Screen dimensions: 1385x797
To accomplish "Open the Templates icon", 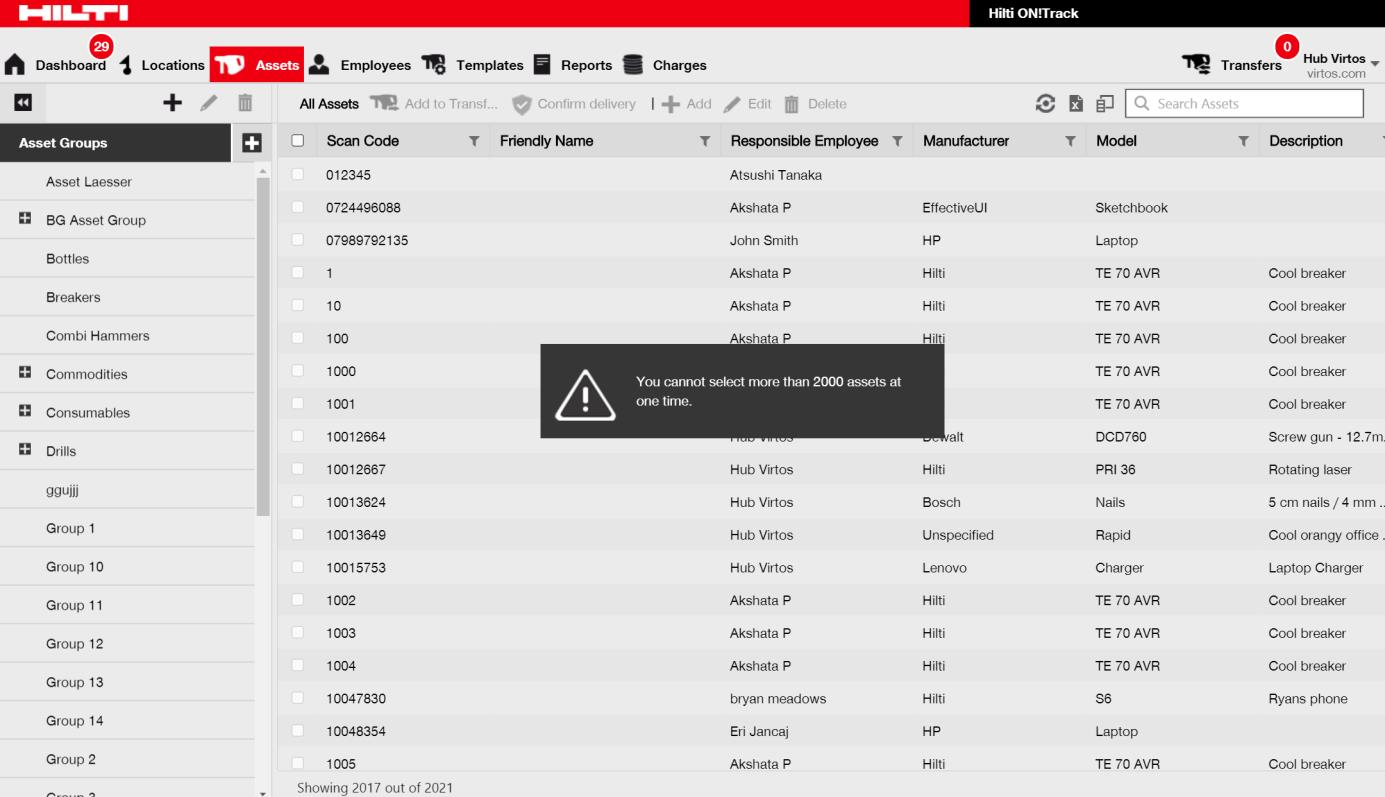I will point(433,64).
